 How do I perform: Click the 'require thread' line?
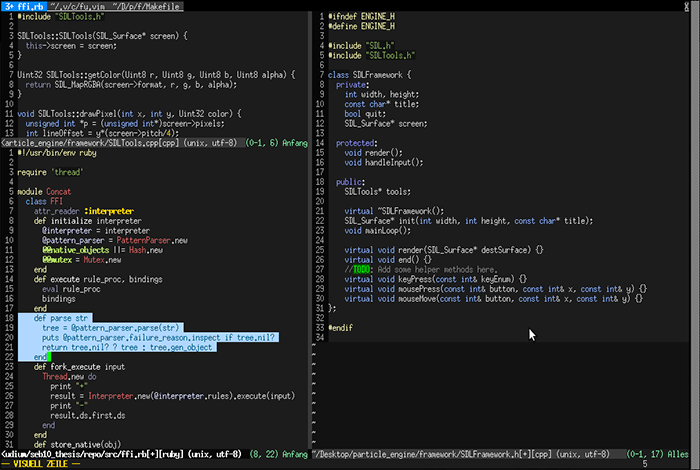[50, 171]
